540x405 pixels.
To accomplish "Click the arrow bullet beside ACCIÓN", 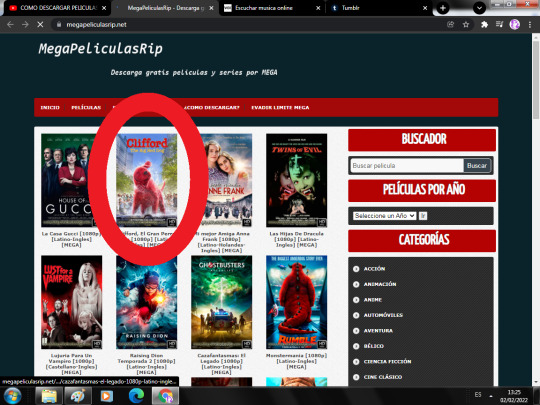I will coord(356,269).
